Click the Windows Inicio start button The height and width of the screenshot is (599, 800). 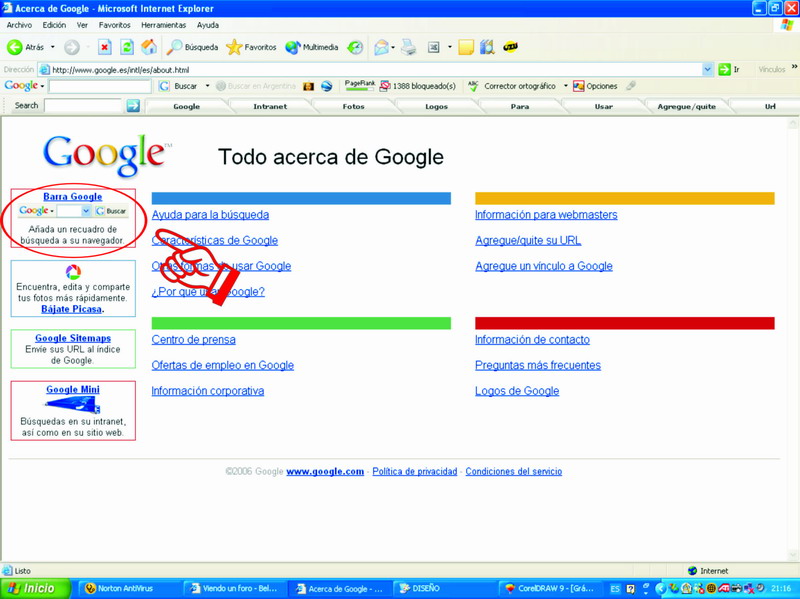[x=33, y=588]
